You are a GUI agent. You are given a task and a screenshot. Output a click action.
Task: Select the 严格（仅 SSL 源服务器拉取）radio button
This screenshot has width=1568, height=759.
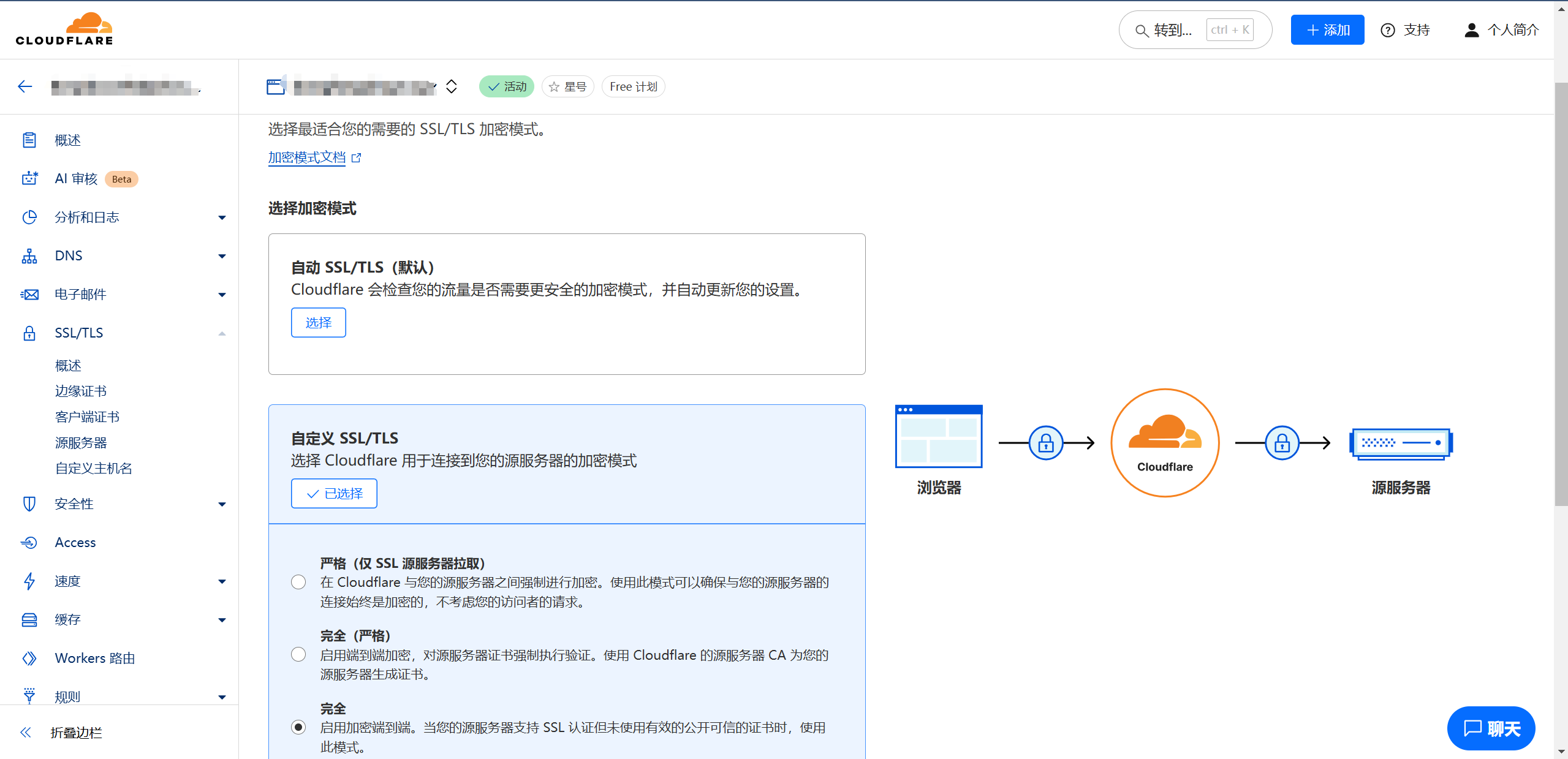click(298, 582)
